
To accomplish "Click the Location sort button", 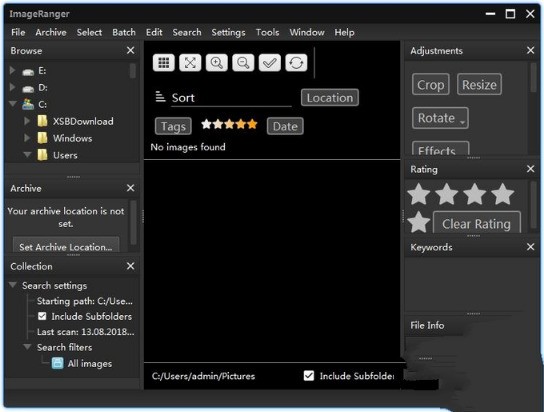I will [330, 97].
